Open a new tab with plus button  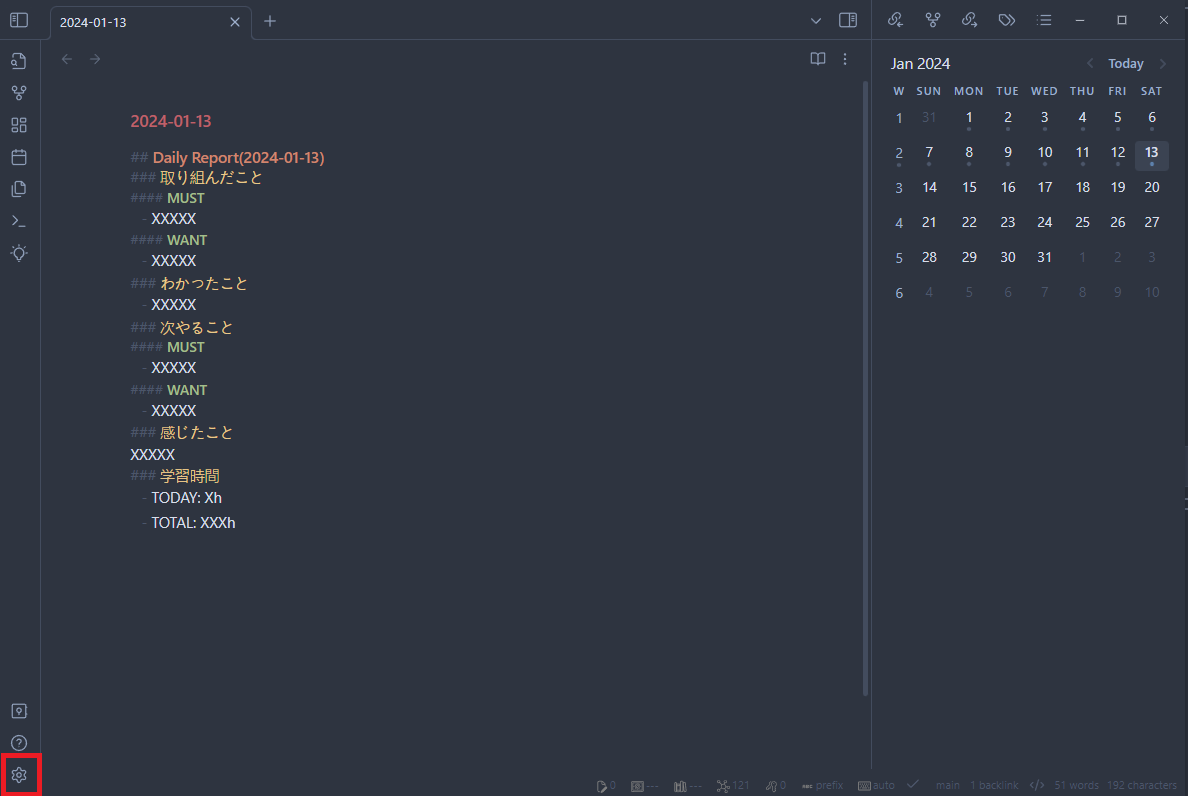(x=270, y=21)
